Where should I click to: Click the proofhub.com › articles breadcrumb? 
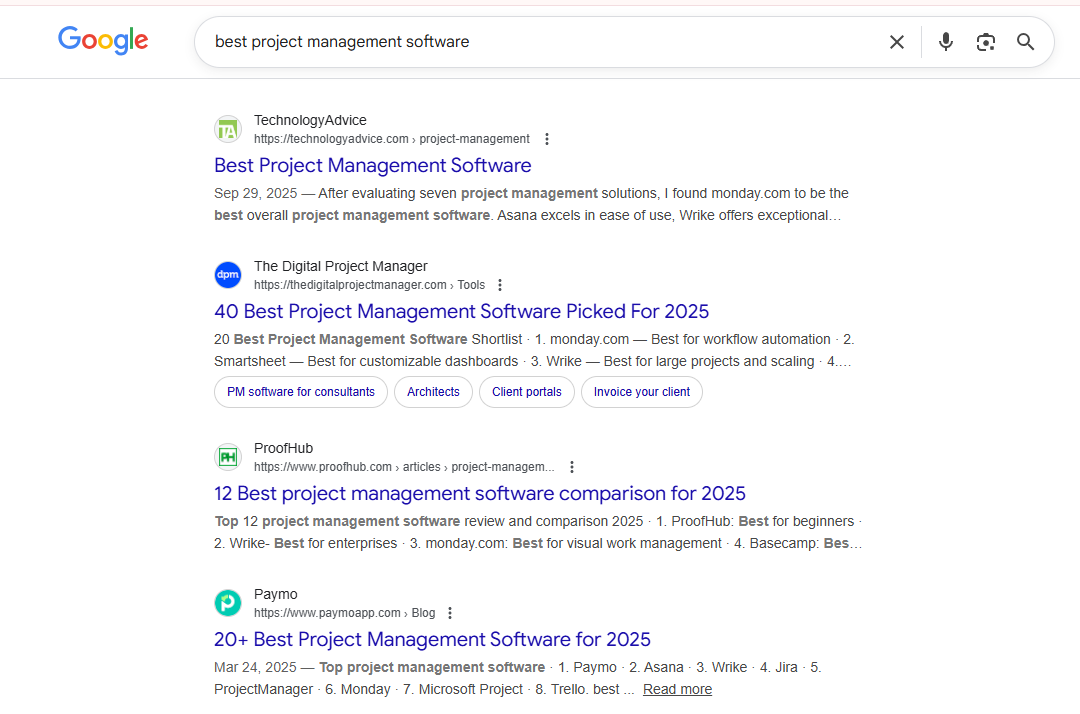(404, 467)
